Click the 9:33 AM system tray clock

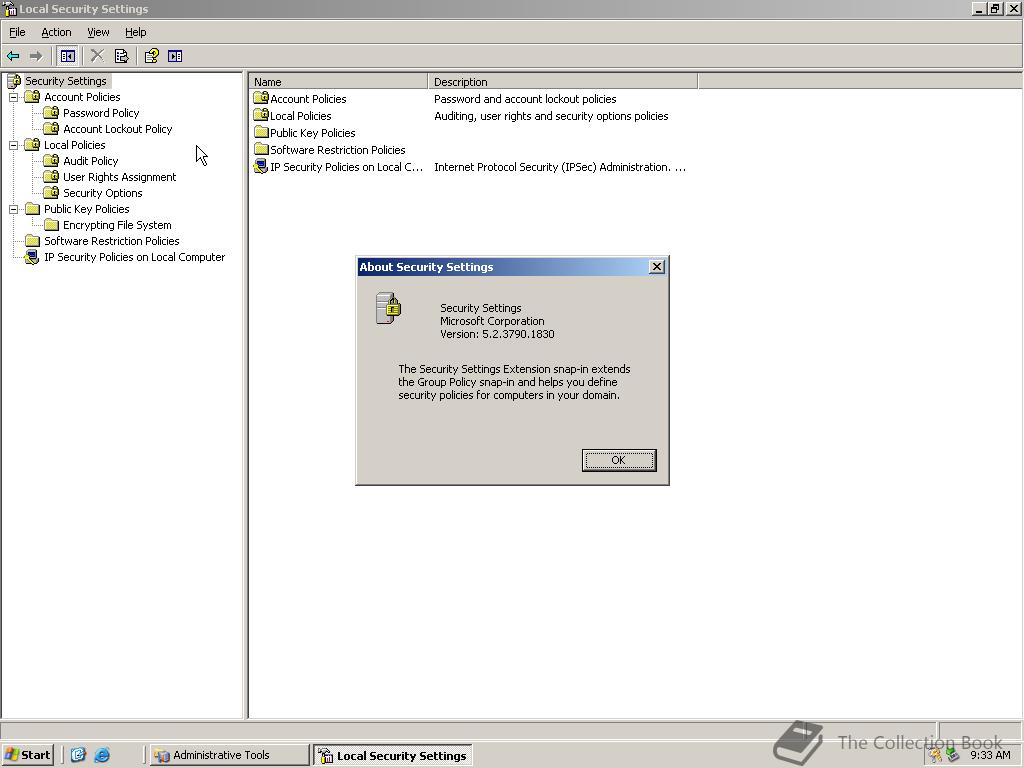tap(990, 755)
